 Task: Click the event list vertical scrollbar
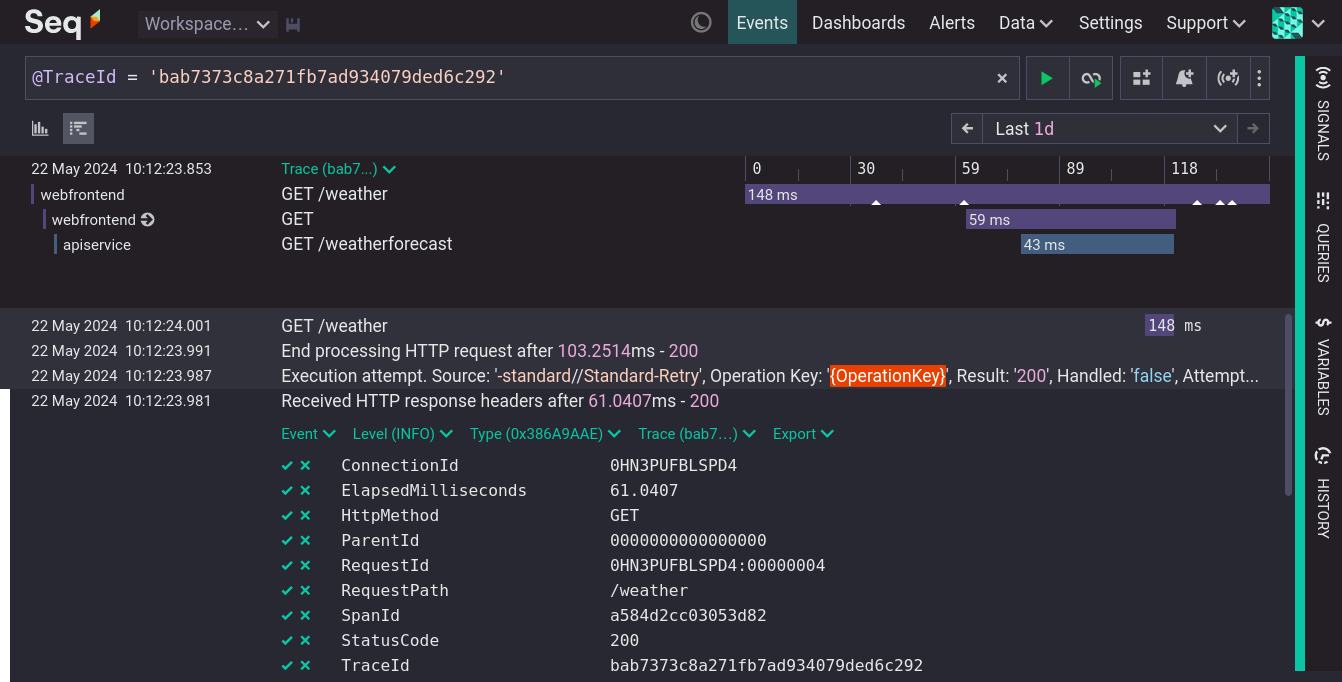click(x=1288, y=404)
